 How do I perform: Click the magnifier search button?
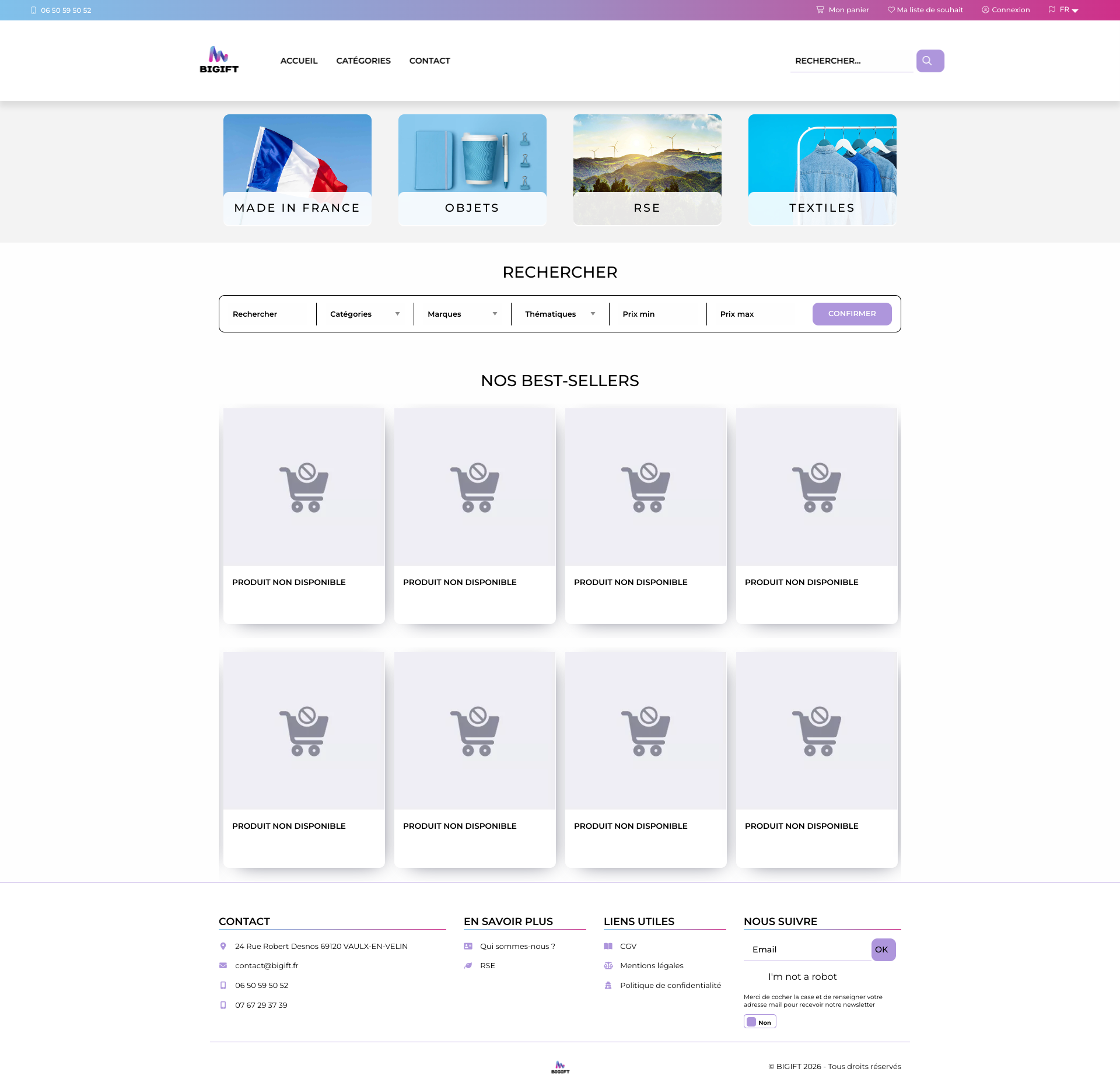(x=930, y=61)
